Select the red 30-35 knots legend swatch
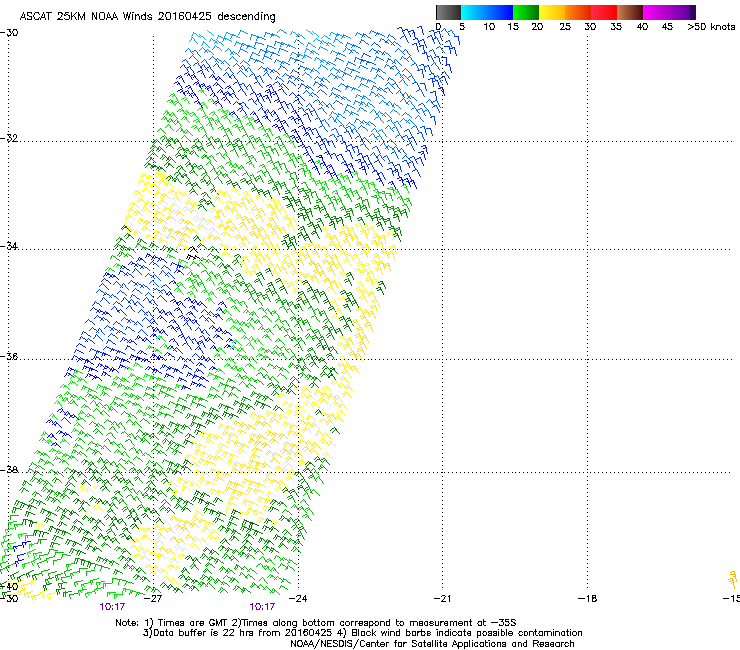Screen dimensions: 740x650 [604, 12]
